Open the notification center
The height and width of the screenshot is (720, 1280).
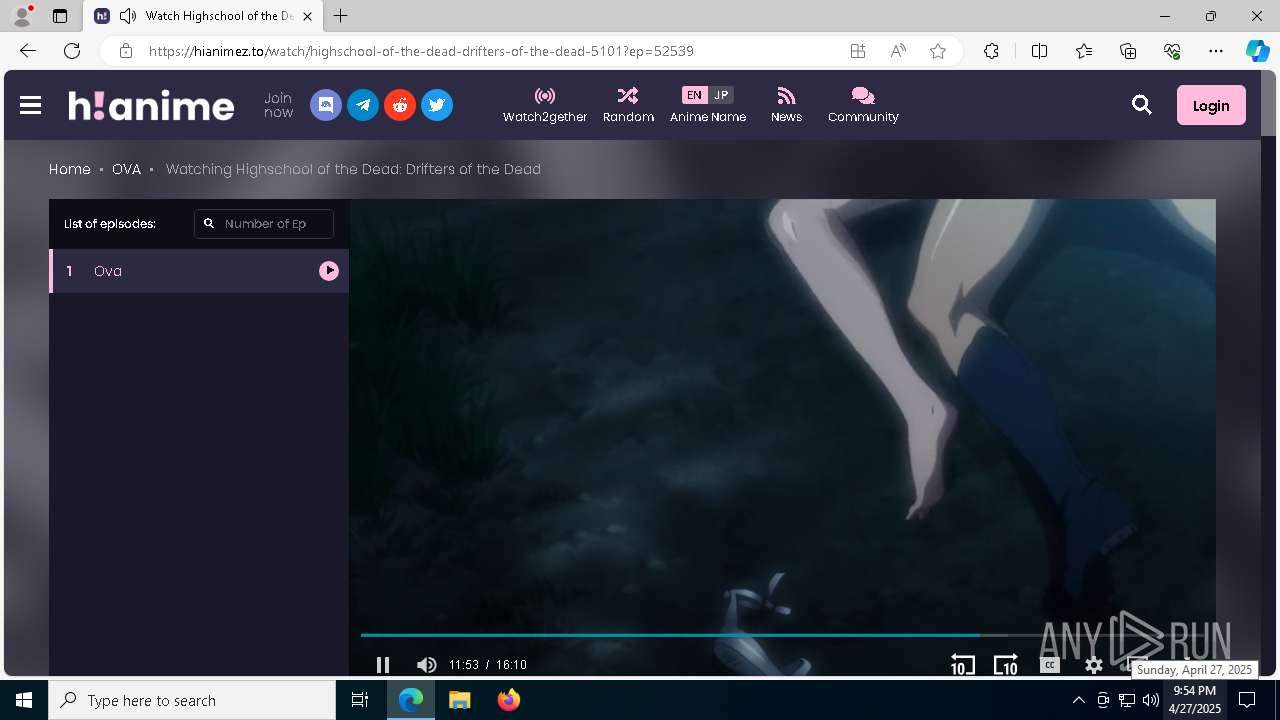[x=1247, y=700]
